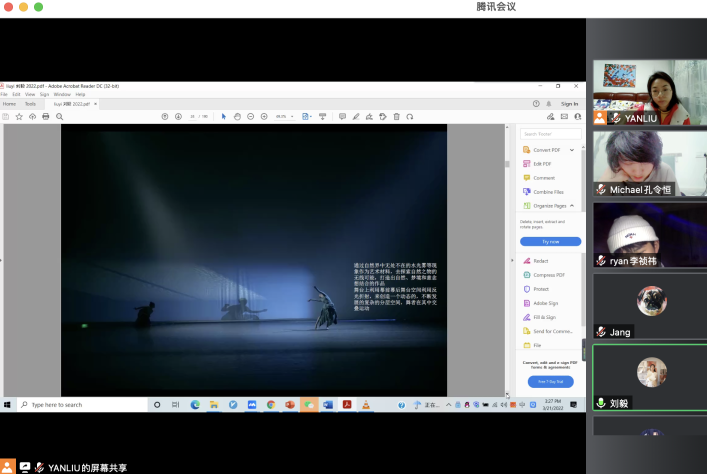Viewport: 707px width, 474px height.
Task: Open Combine Files tool
Action: (x=543, y=192)
